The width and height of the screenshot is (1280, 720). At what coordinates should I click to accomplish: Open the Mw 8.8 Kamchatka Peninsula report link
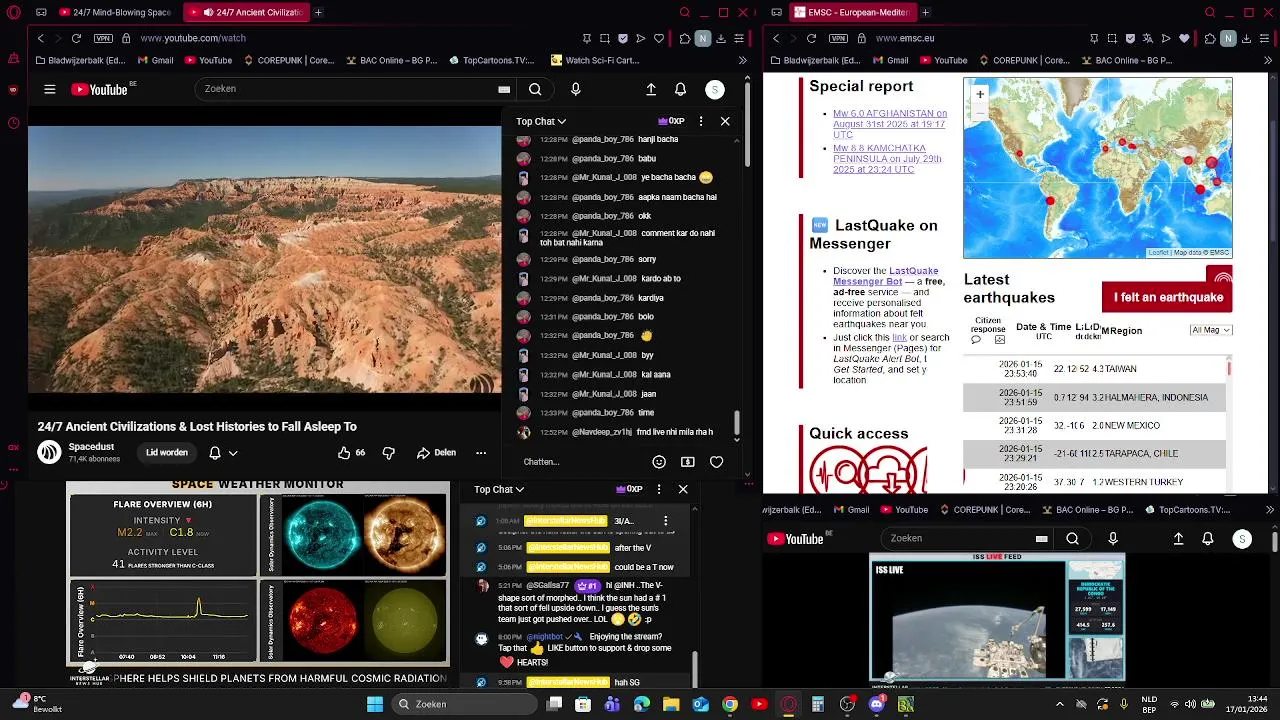[888, 159]
